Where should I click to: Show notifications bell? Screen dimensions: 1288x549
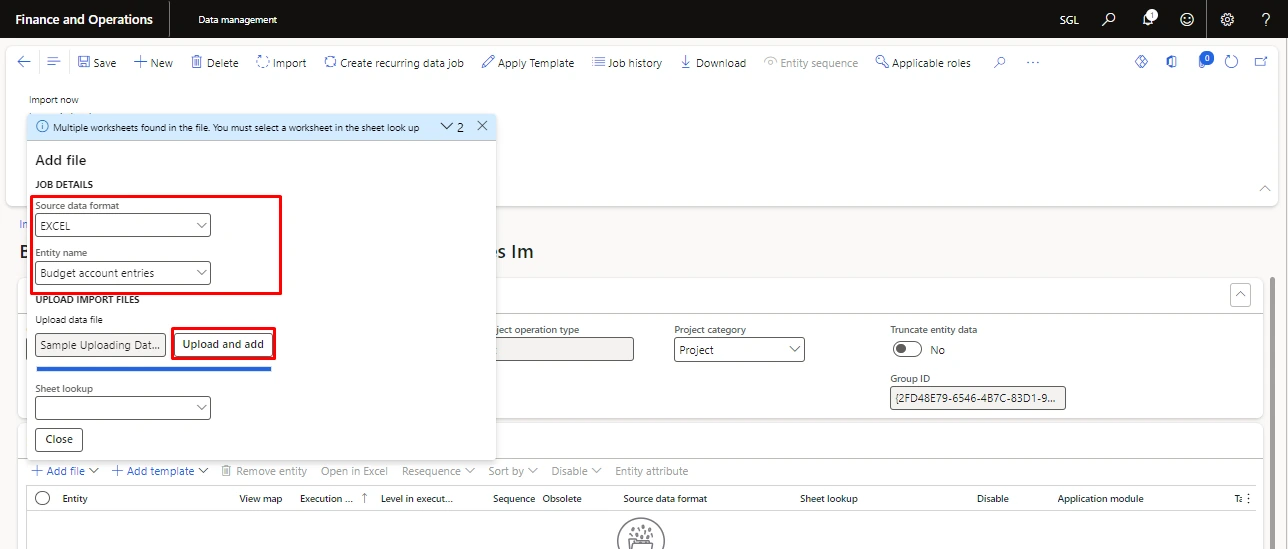[1149, 19]
